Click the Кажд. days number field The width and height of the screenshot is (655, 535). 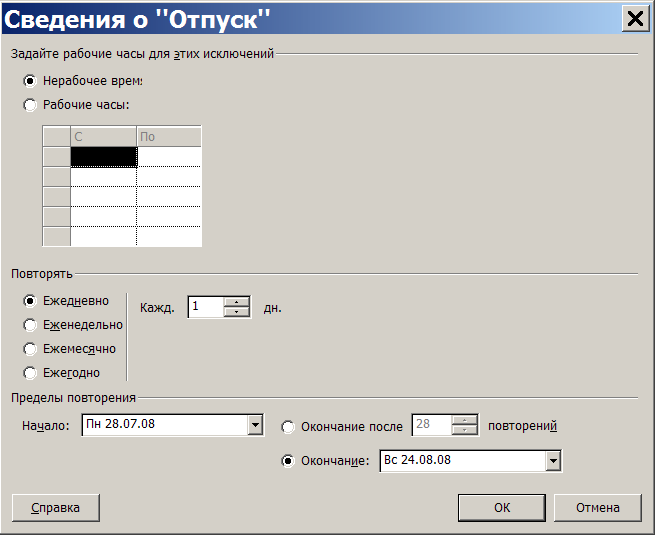pyautogui.click(x=206, y=307)
